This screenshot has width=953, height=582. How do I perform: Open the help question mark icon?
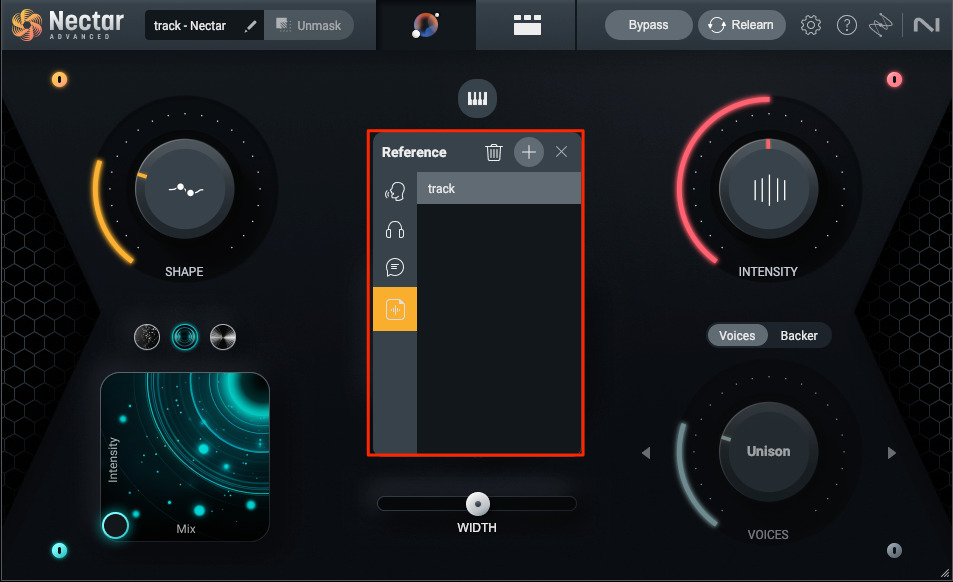click(847, 25)
